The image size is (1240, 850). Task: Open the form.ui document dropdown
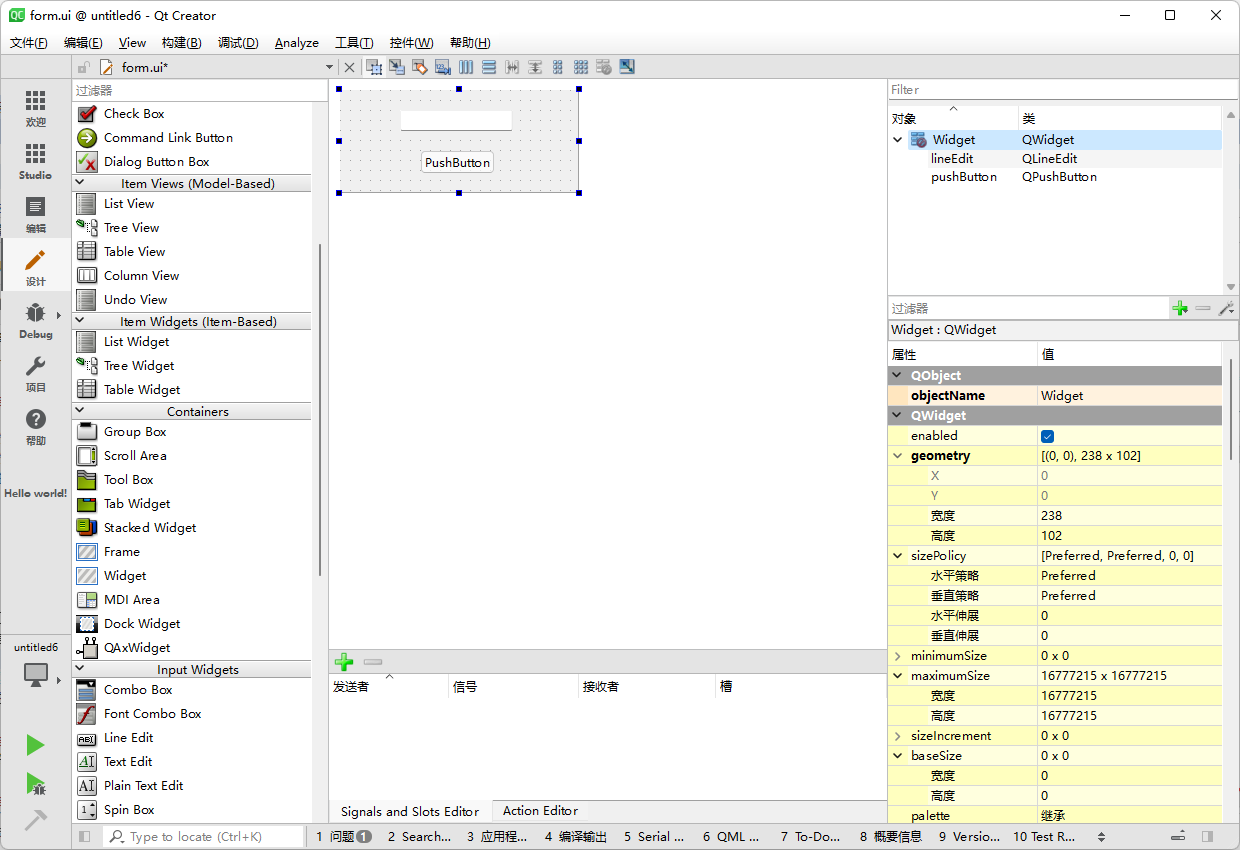(329, 67)
